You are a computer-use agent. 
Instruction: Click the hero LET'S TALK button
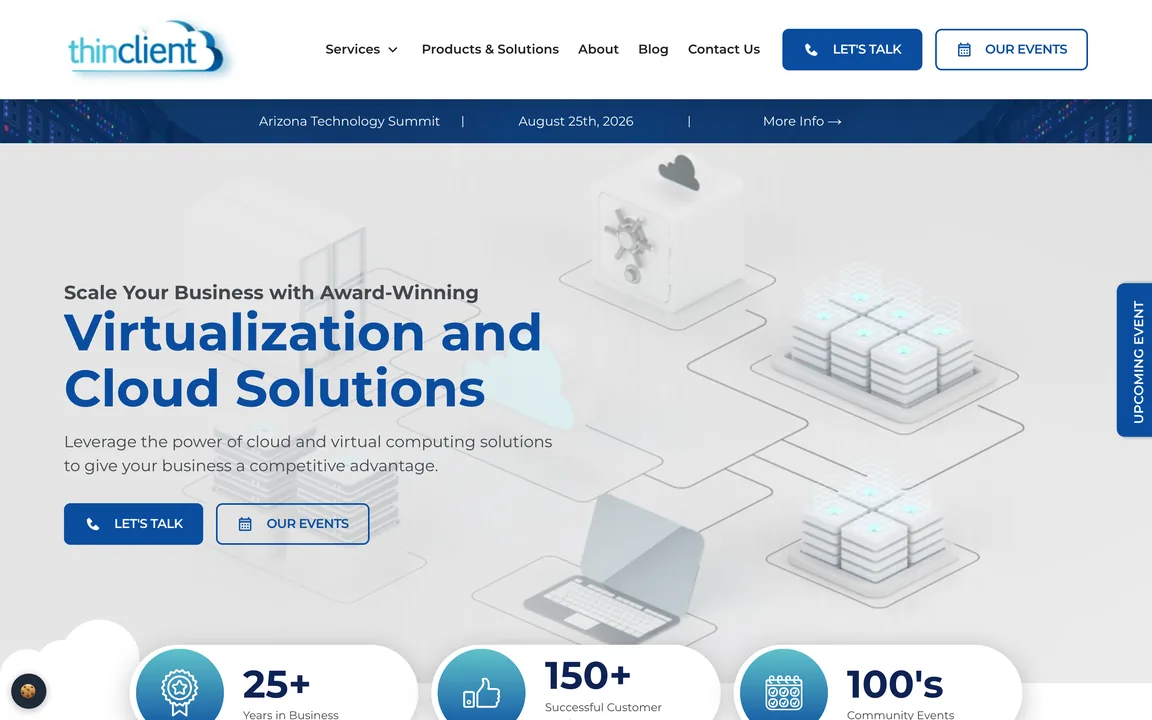(134, 524)
